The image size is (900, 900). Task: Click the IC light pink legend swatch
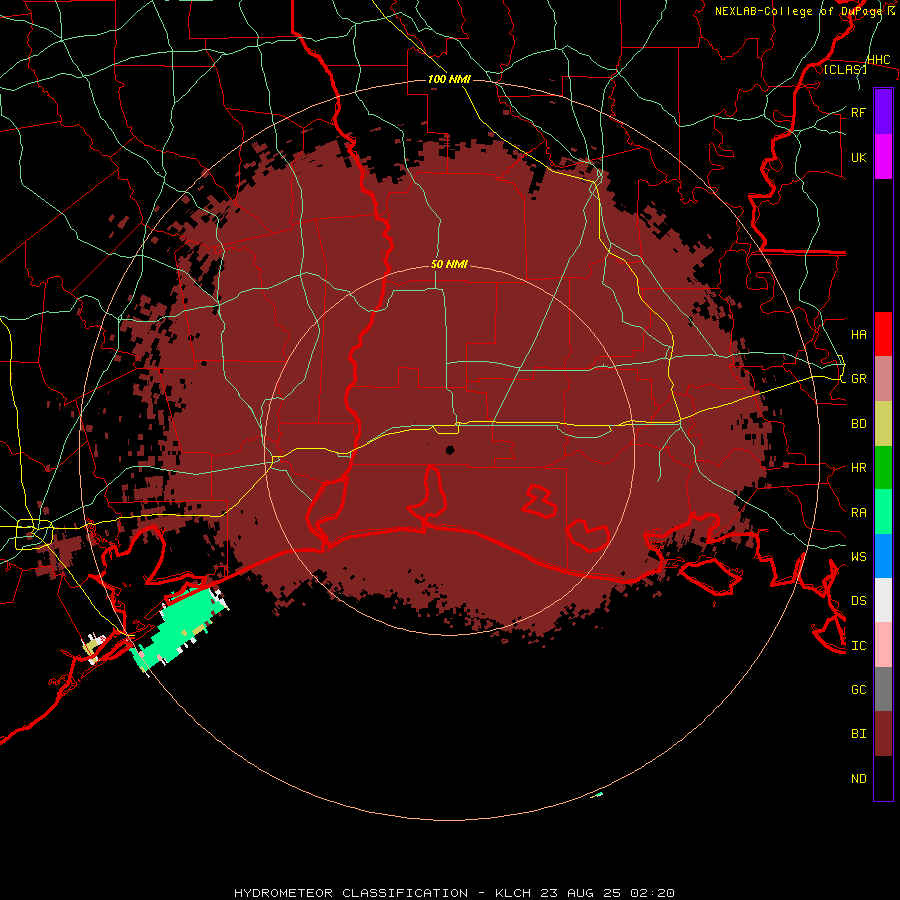[883, 645]
